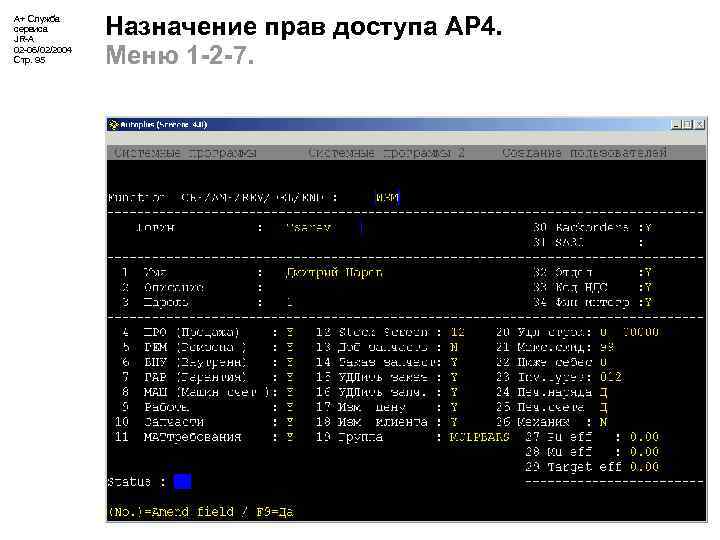The width and height of the screenshot is (720, 540).
Task: Click the Печ.счета value Д
Action: click(x=603, y=407)
